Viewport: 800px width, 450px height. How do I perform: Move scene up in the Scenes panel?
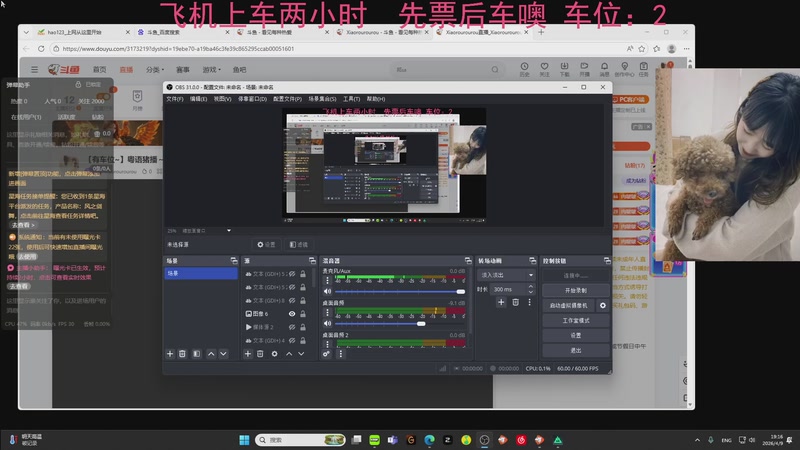[211, 354]
